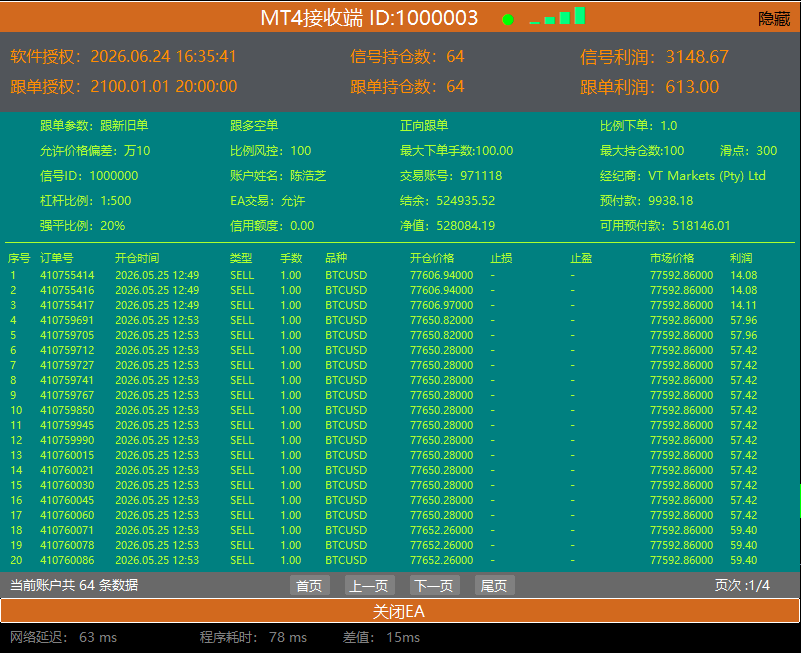Viewport: 801px width, 653px height.
Task: Click the 市场价格 column header
Action: 672,258
